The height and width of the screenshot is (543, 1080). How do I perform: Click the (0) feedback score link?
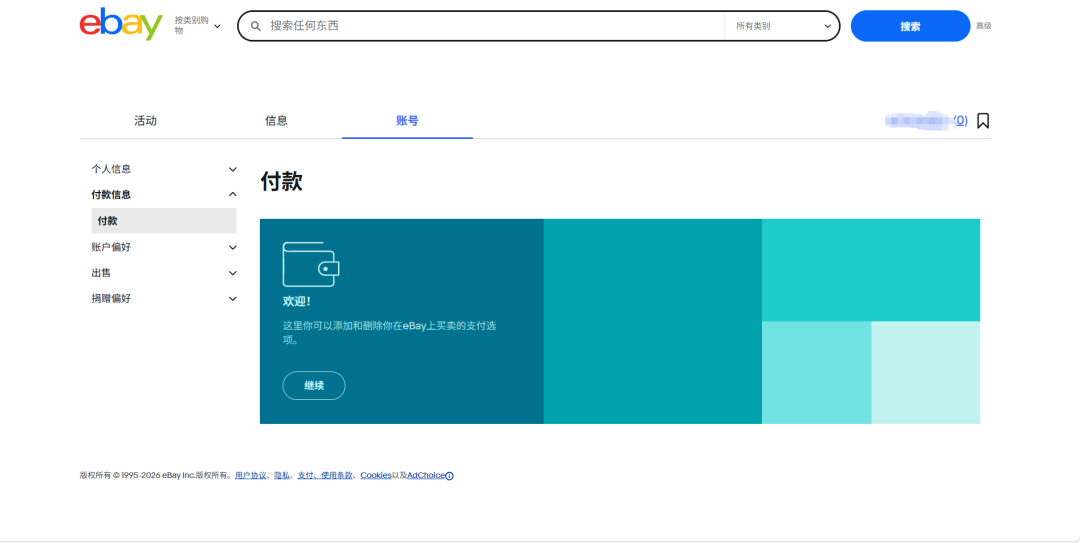click(x=960, y=121)
